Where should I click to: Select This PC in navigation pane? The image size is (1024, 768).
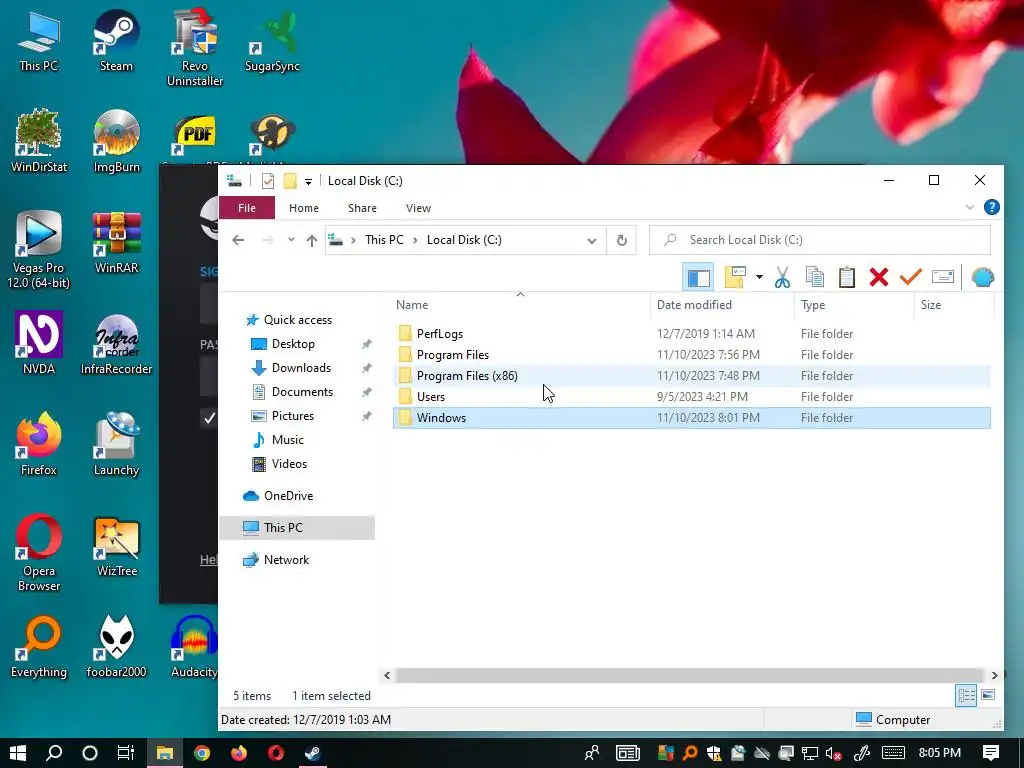(297, 528)
